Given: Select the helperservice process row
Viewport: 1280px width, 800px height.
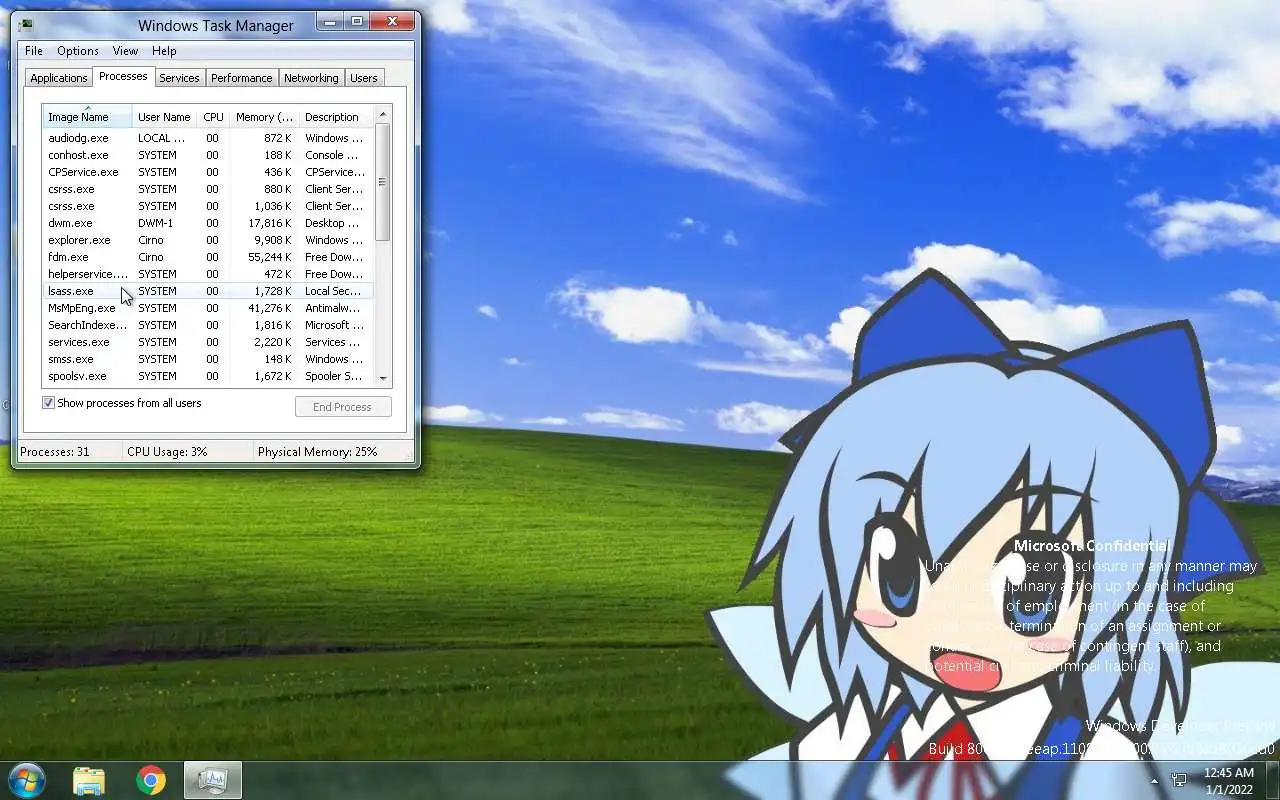Looking at the screenshot, I should [x=208, y=274].
